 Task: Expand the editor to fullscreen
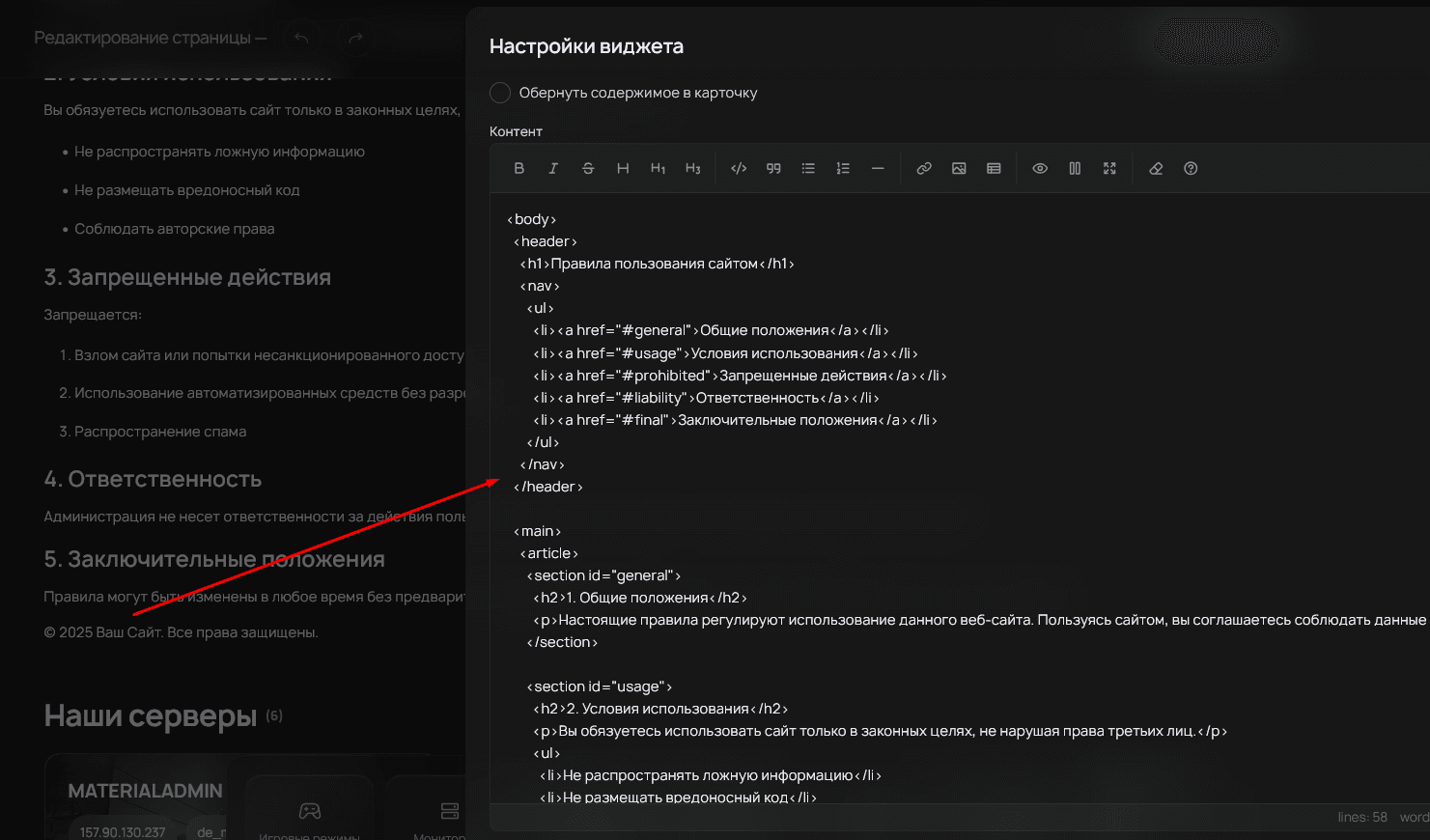point(1109,168)
